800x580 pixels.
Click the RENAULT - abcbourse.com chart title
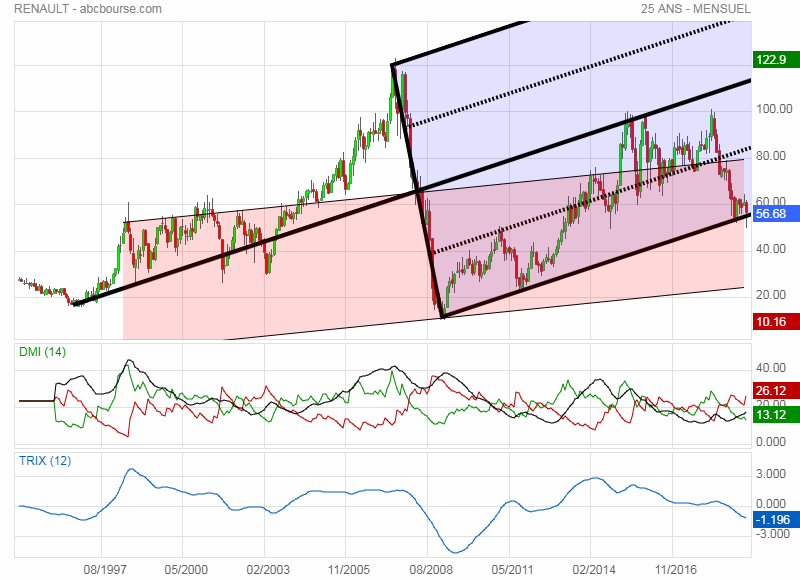click(x=88, y=9)
